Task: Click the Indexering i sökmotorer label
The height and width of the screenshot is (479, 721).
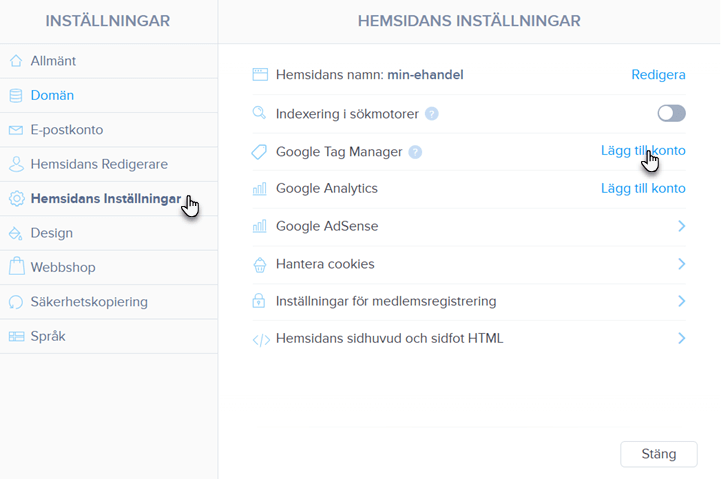Action: pos(347,114)
